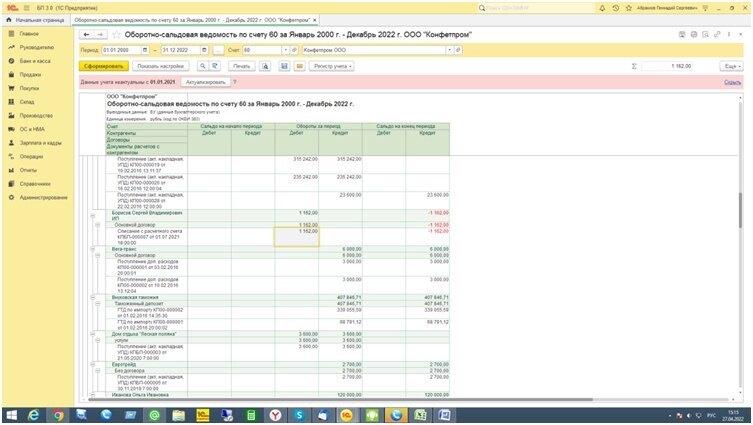
Task: Switch to the Начальная страница tab
Action: click(x=36, y=20)
